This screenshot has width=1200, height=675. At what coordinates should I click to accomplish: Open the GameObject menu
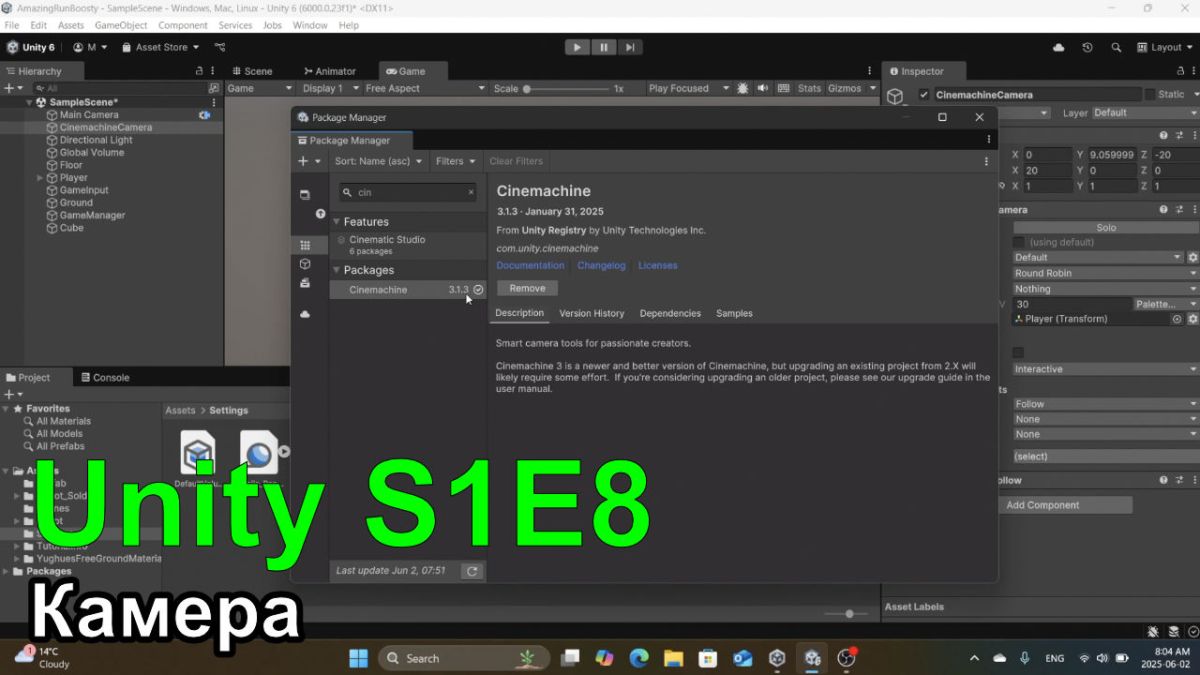pyautogui.click(x=123, y=25)
